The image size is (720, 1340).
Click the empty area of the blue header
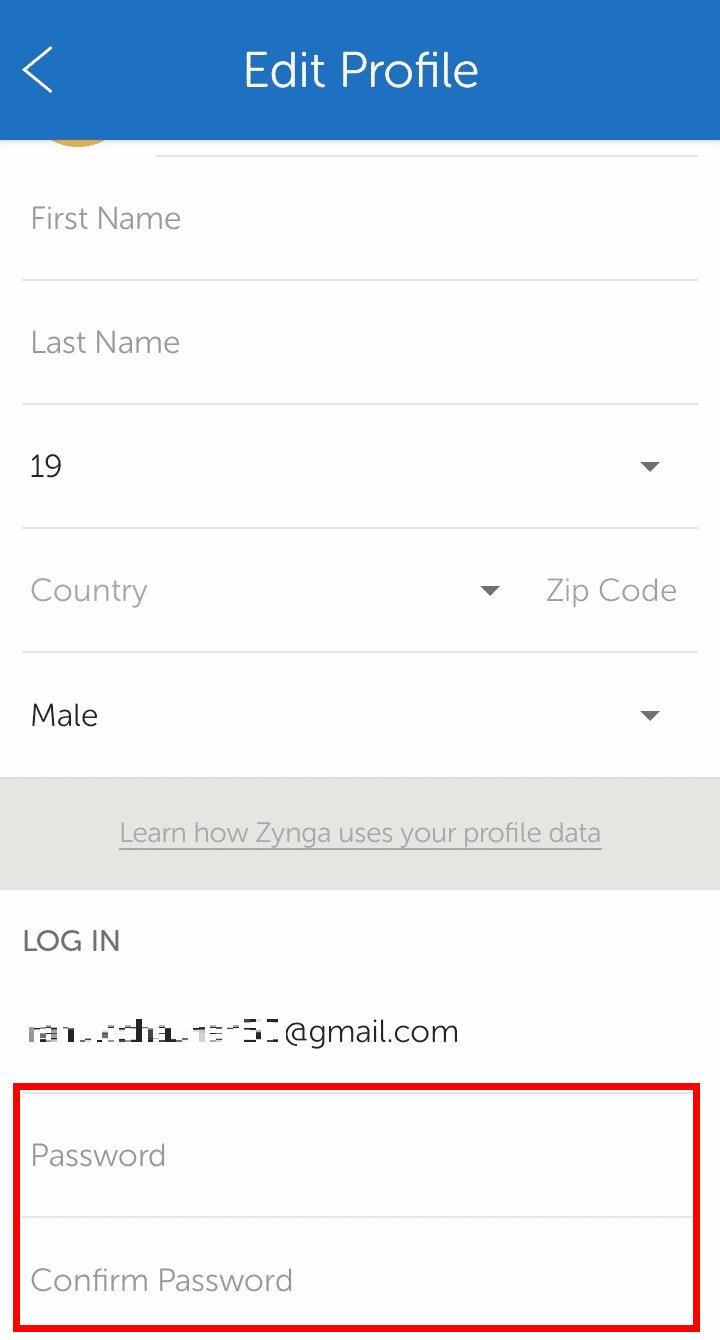[x=600, y=70]
